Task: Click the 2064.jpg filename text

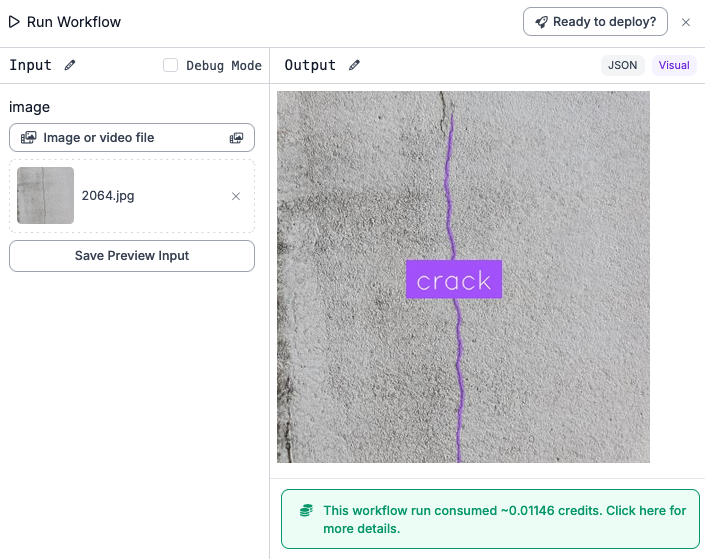Action: (108, 196)
